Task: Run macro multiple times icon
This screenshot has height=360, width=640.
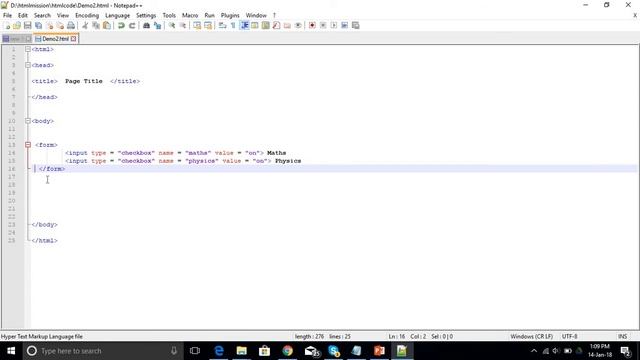Action: point(344,25)
